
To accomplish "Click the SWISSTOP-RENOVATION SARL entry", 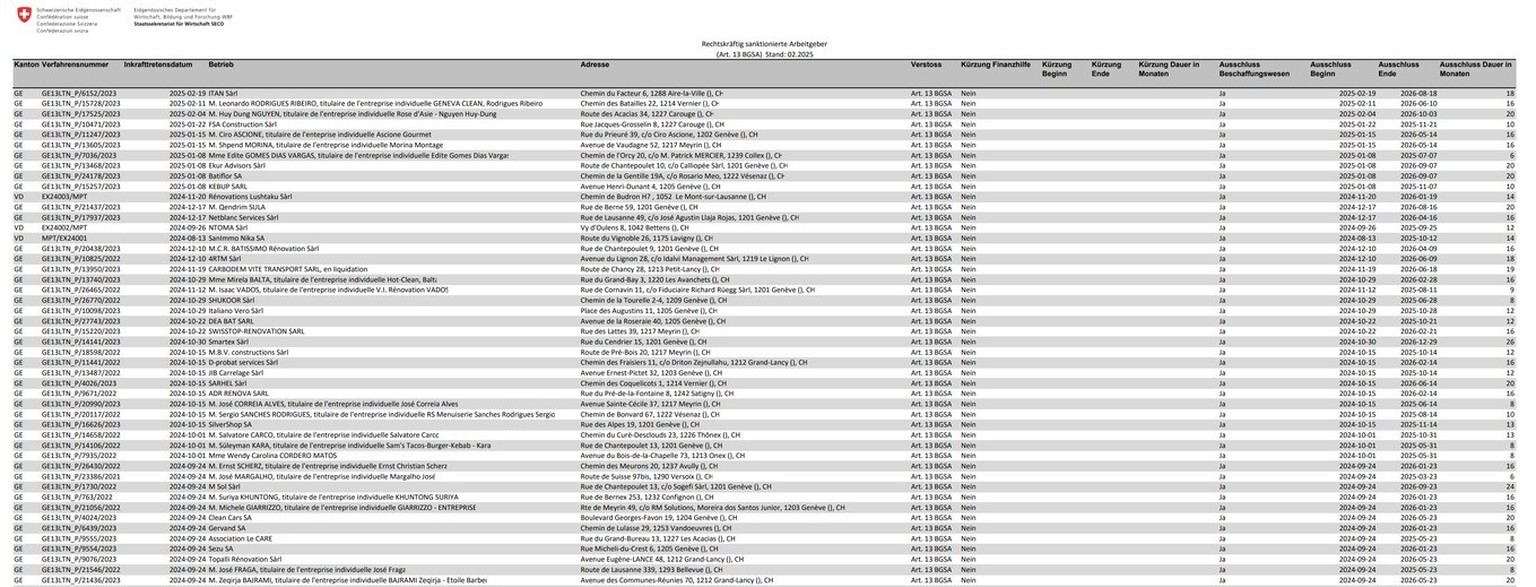I will tap(256, 331).
